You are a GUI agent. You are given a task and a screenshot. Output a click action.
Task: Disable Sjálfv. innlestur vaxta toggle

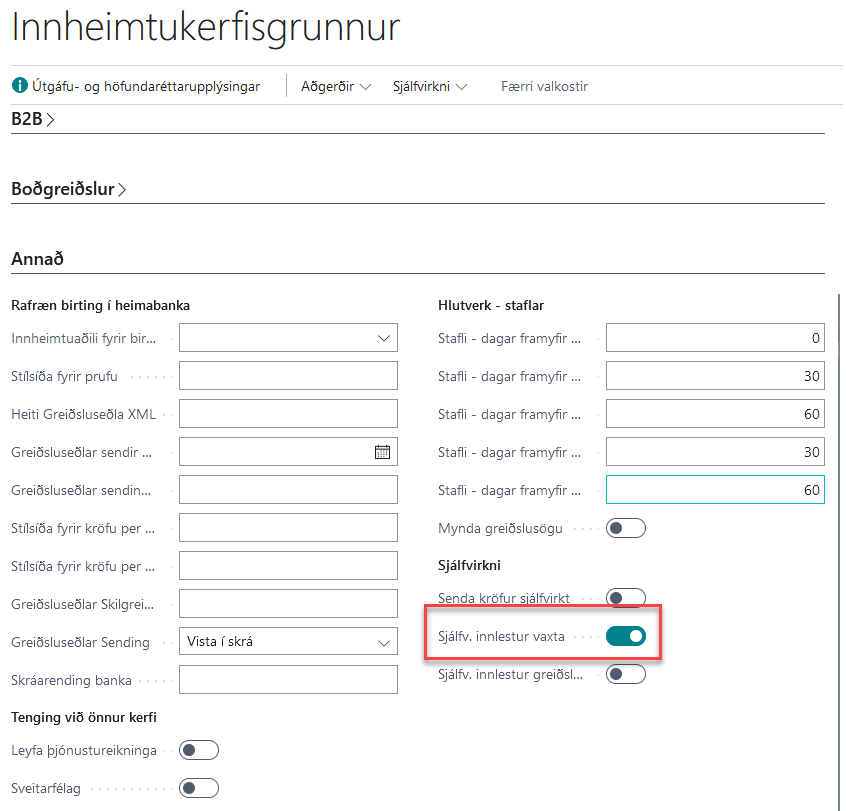point(626,636)
